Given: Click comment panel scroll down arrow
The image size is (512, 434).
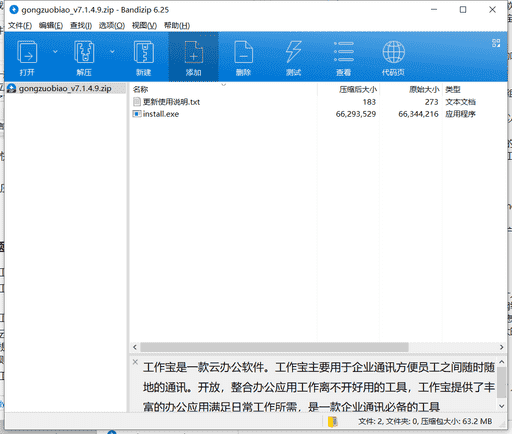Looking at the screenshot, I should (x=502, y=406).
